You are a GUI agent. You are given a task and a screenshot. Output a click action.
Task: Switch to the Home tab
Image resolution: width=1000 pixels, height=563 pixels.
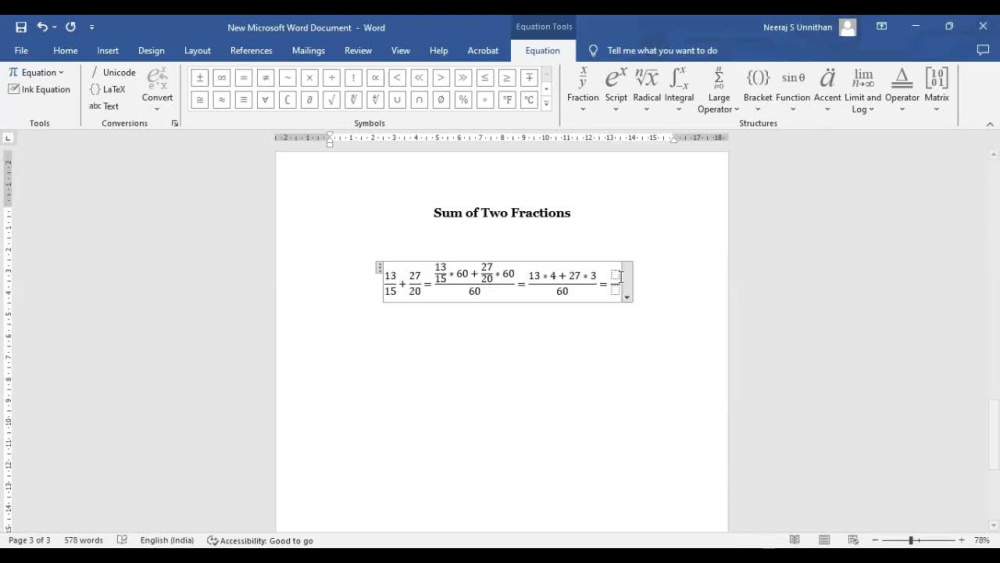65,50
